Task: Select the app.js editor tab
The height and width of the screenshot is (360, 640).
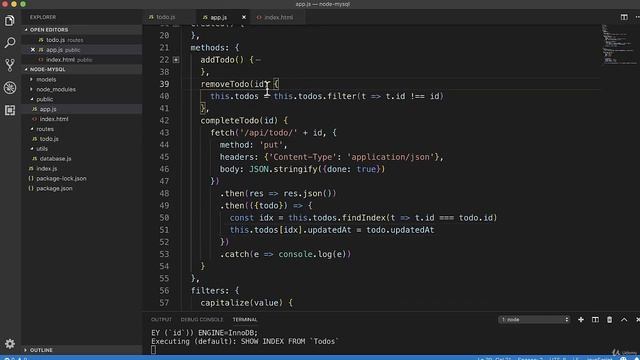Action: [x=218, y=17]
